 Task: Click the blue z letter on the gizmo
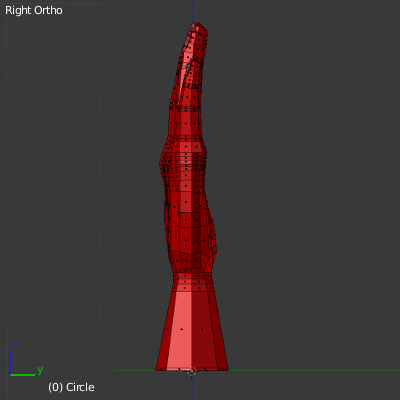[15, 345]
